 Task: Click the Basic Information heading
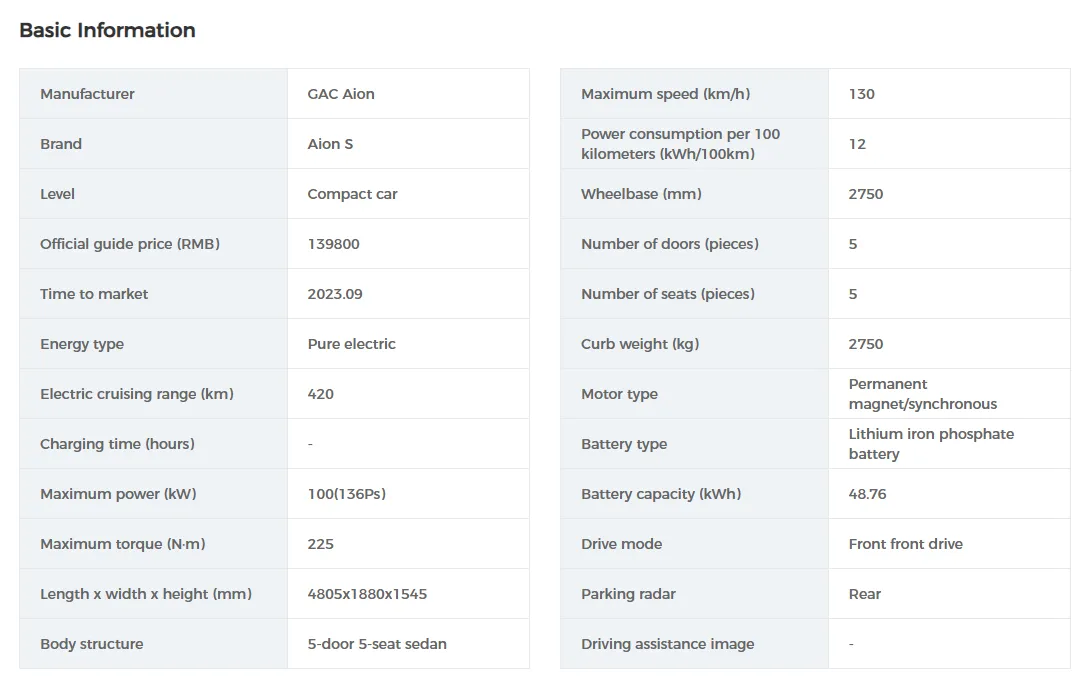pos(107,30)
